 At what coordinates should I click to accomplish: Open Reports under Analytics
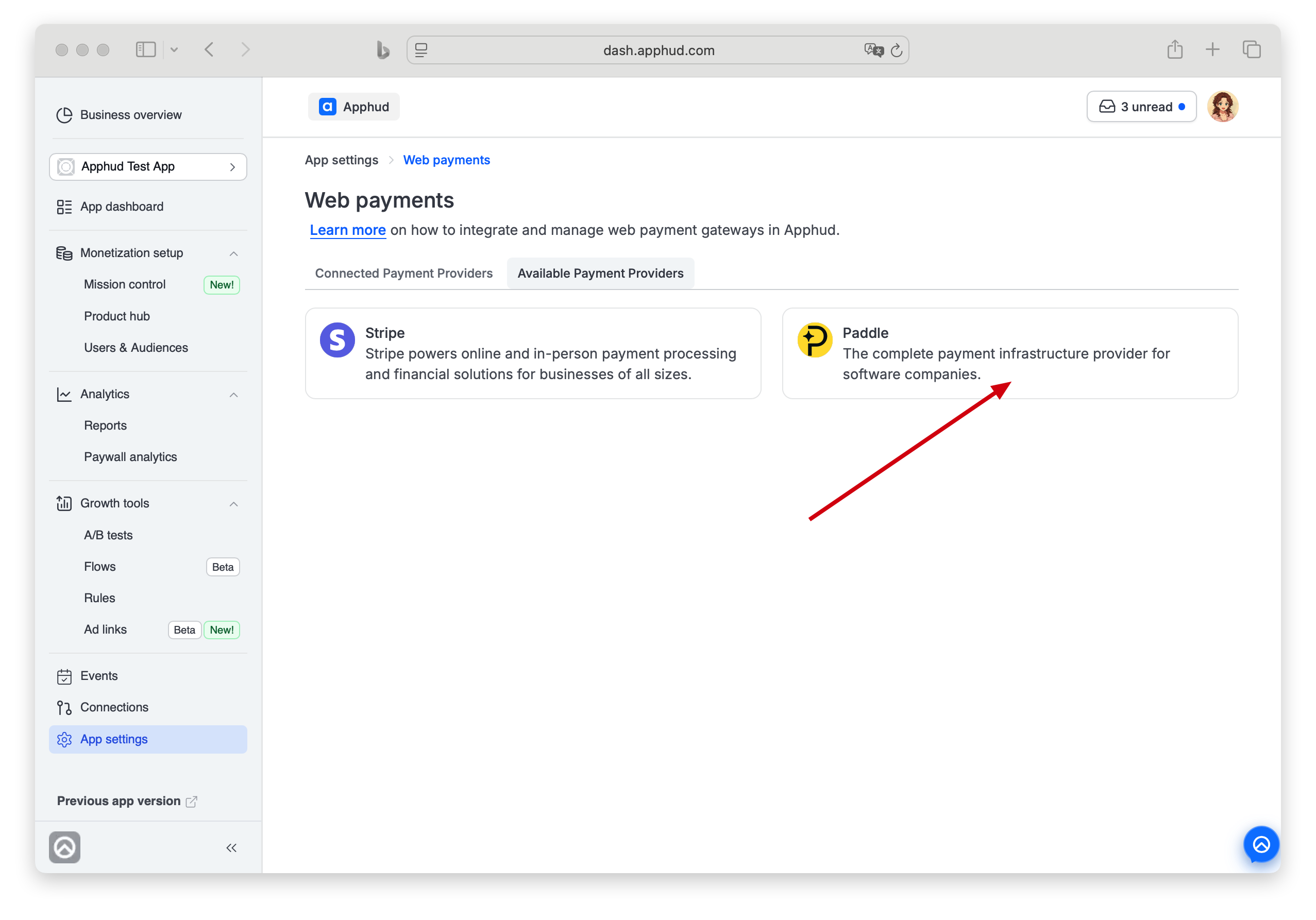tap(106, 425)
